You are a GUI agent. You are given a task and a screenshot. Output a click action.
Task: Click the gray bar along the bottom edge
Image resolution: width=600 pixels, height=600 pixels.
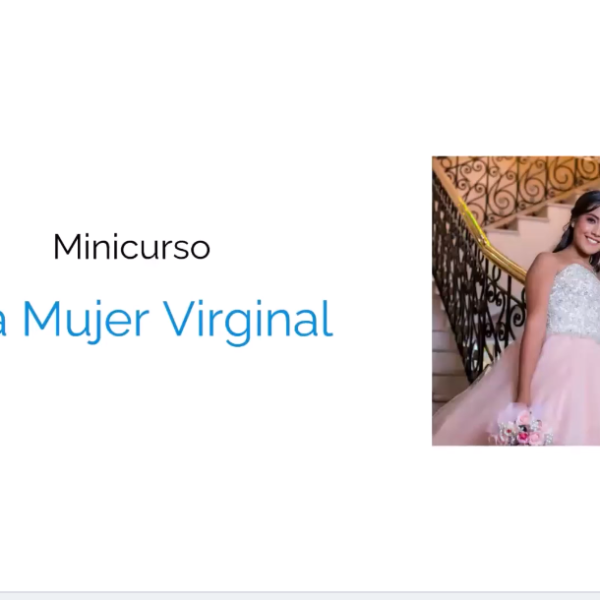300,595
